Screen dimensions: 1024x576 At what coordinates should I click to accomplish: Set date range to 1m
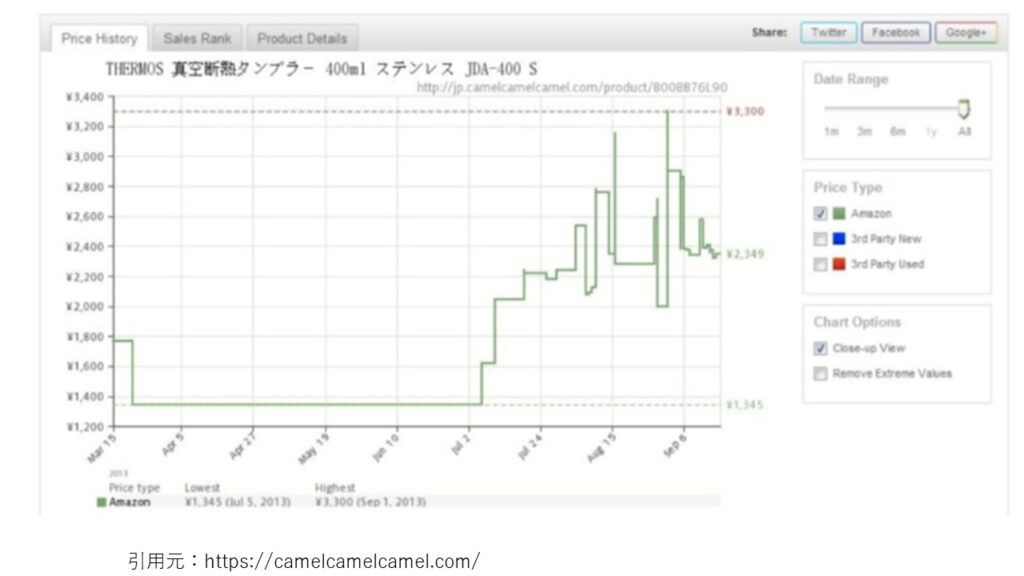(831, 132)
